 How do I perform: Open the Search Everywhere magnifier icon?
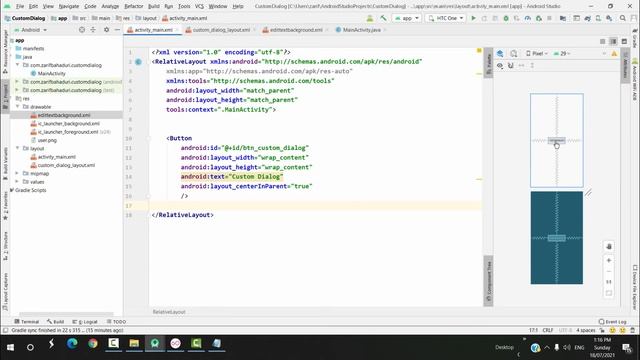tap(623, 18)
